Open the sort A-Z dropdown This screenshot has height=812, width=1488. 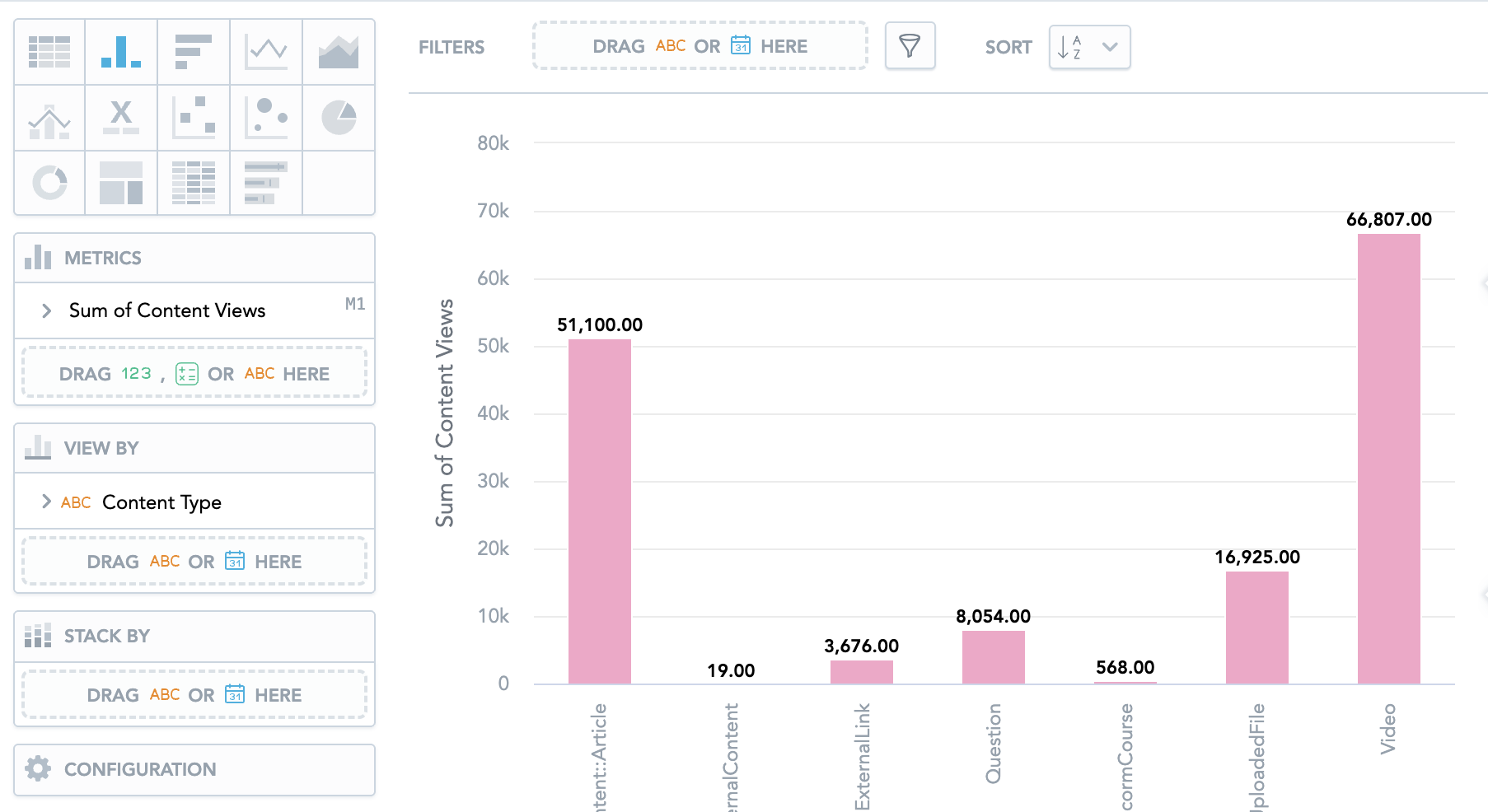[x=1089, y=47]
